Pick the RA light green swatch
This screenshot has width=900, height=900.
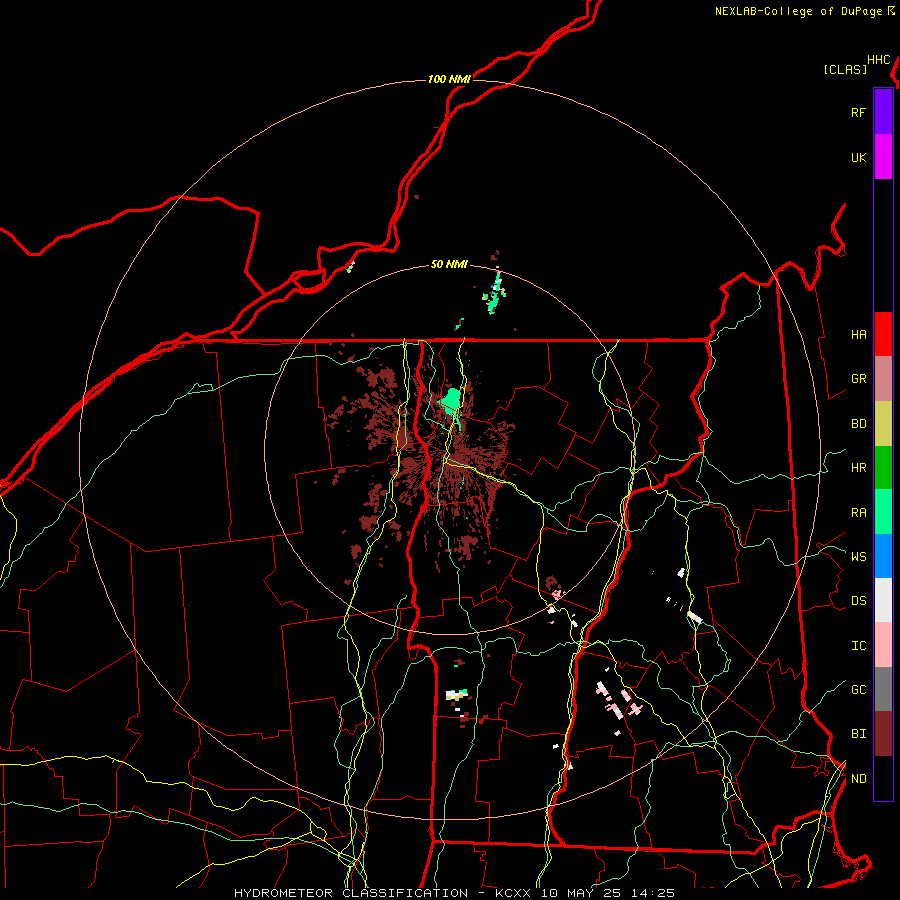(883, 512)
